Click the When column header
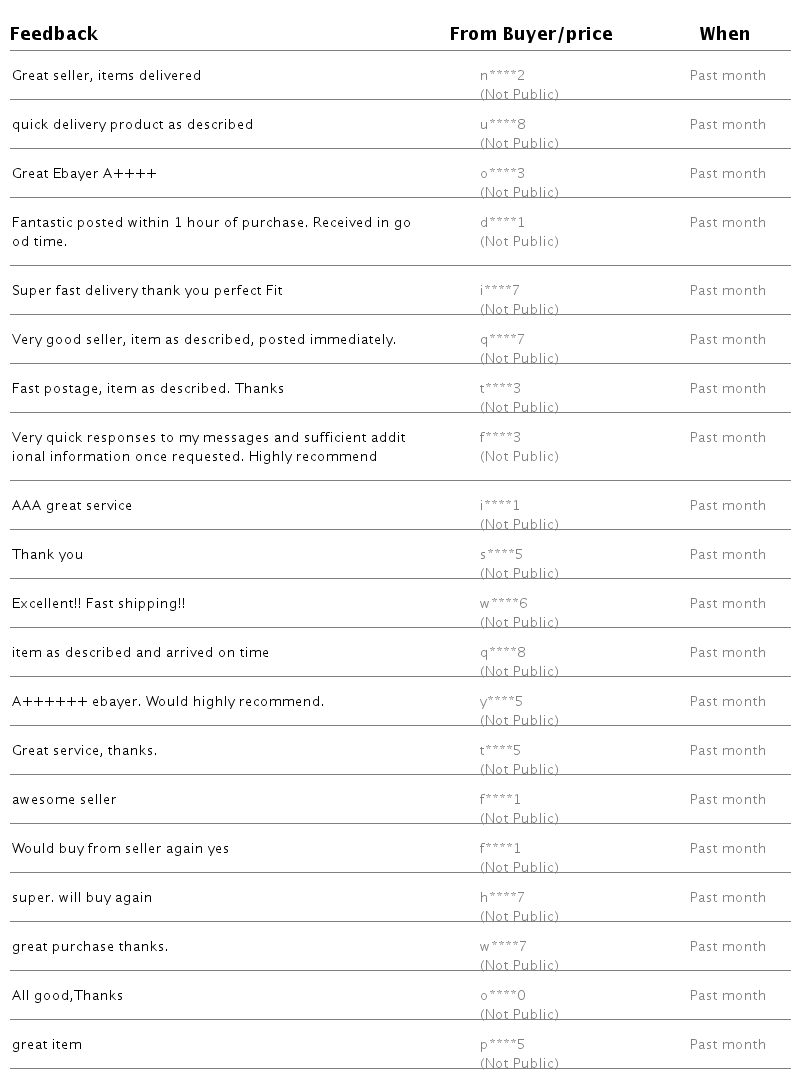The width and height of the screenshot is (800, 1088). coord(724,34)
